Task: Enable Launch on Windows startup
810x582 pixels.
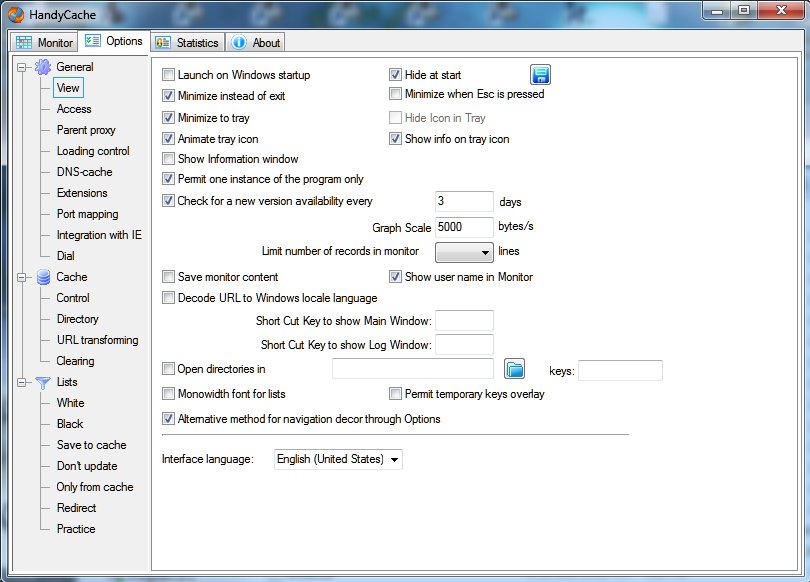Action: point(168,75)
